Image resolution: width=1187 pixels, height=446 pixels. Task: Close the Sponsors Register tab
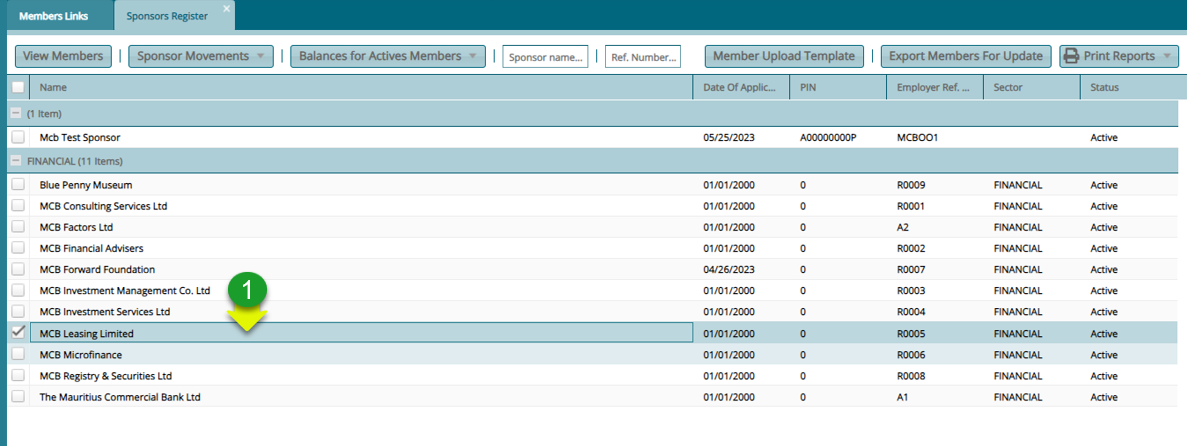tap(226, 8)
